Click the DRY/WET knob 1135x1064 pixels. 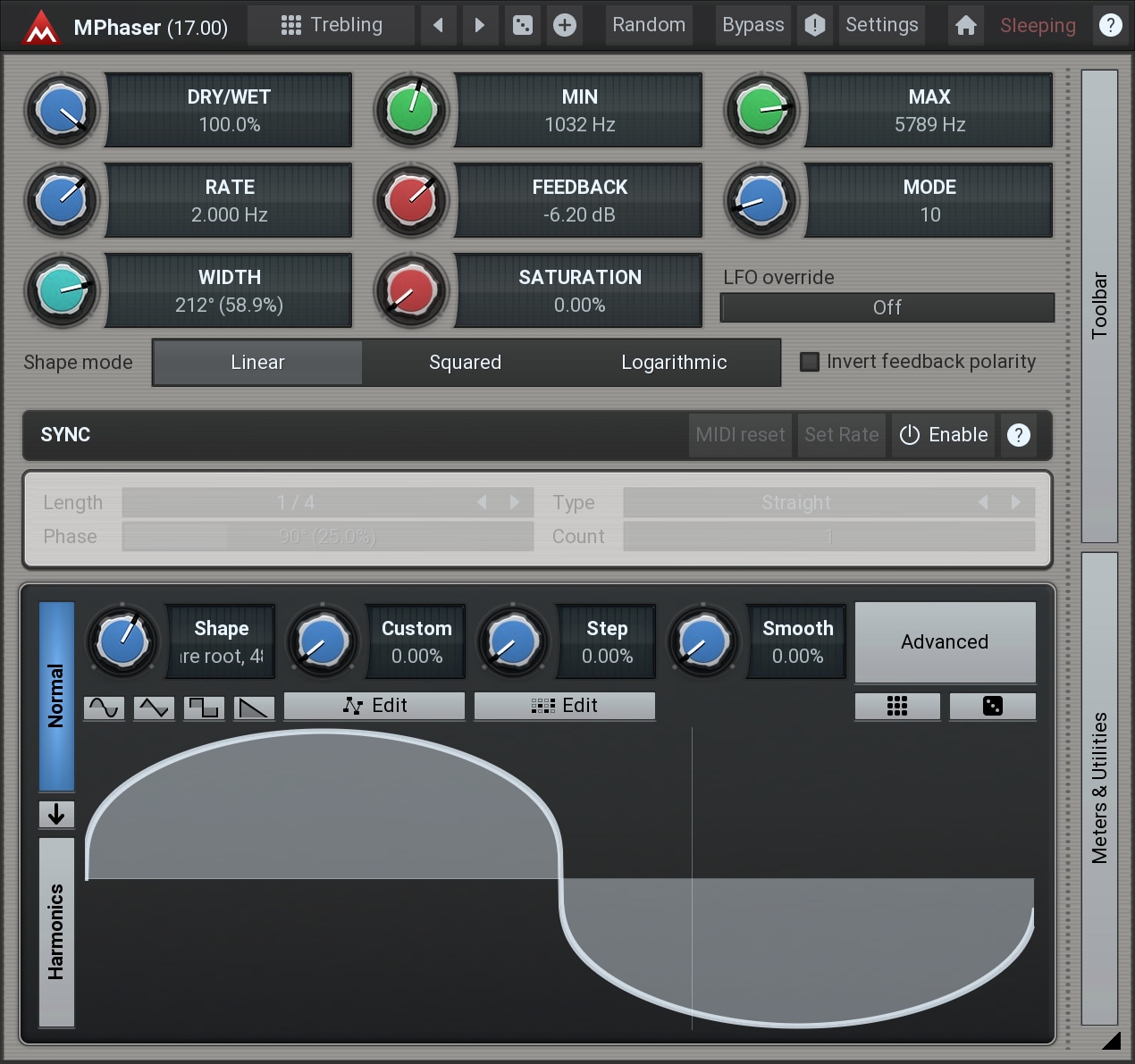[x=62, y=110]
